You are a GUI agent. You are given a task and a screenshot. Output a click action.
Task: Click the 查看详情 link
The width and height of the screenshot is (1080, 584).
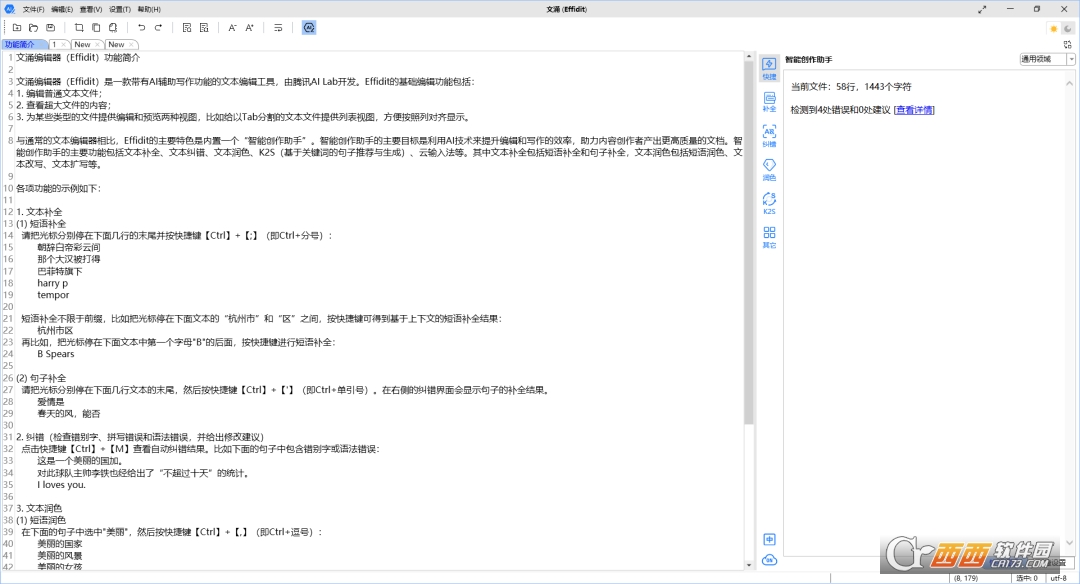click(913, 110)
